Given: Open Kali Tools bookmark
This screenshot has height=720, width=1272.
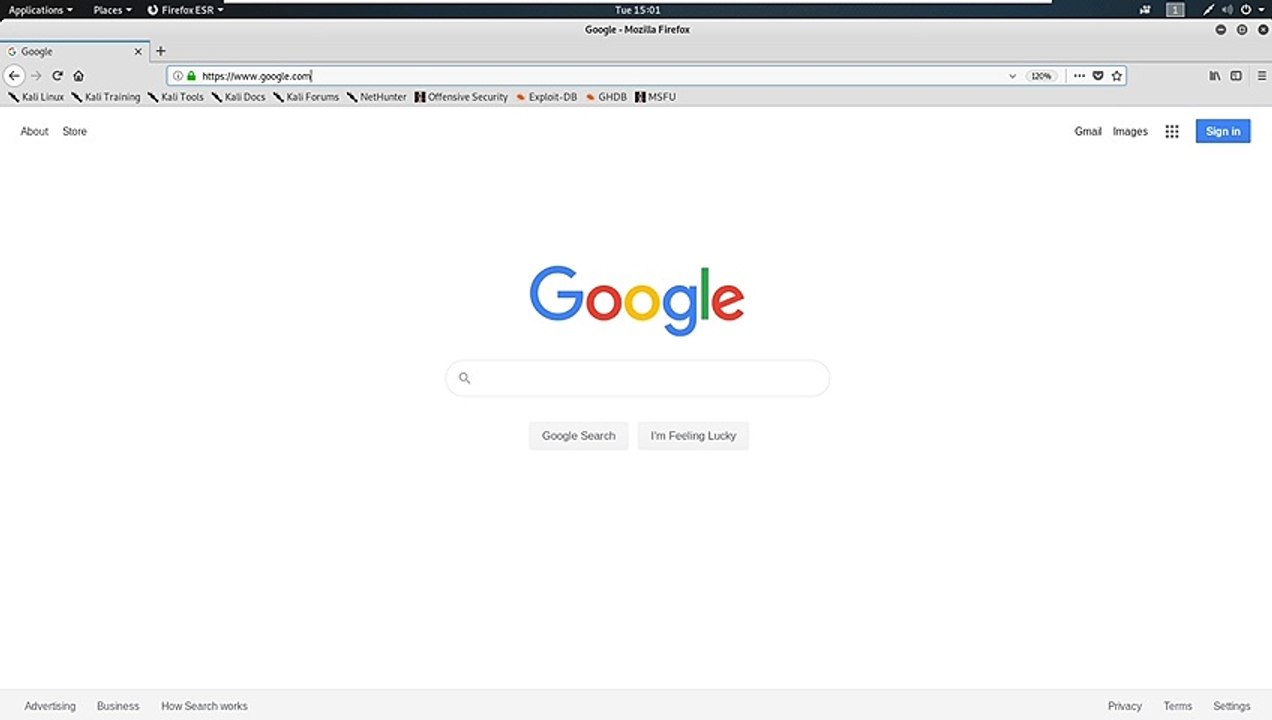Looking at the screenshot, I should pos(175,97).
